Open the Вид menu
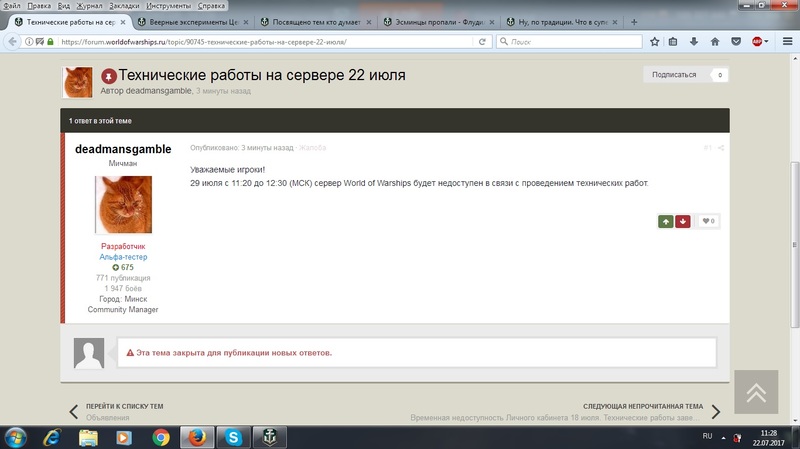This screenshot has width=800, height=449. point(64,6)
